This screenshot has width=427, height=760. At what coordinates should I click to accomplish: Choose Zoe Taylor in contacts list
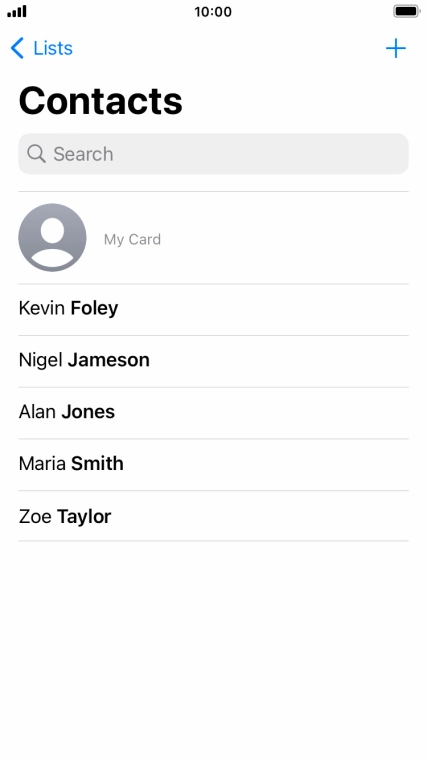[x=213, y=516]
